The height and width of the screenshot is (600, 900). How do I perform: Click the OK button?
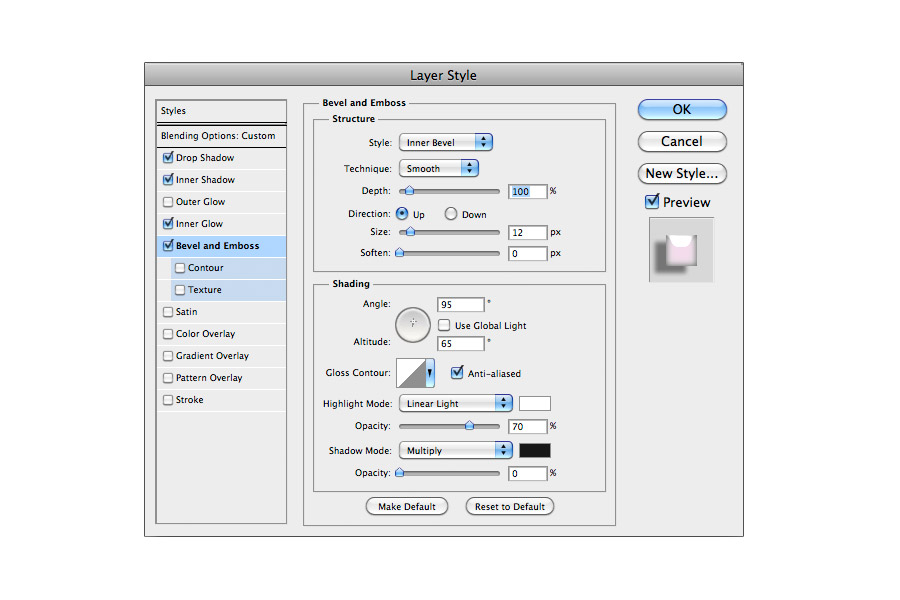[x=682, y=110]
